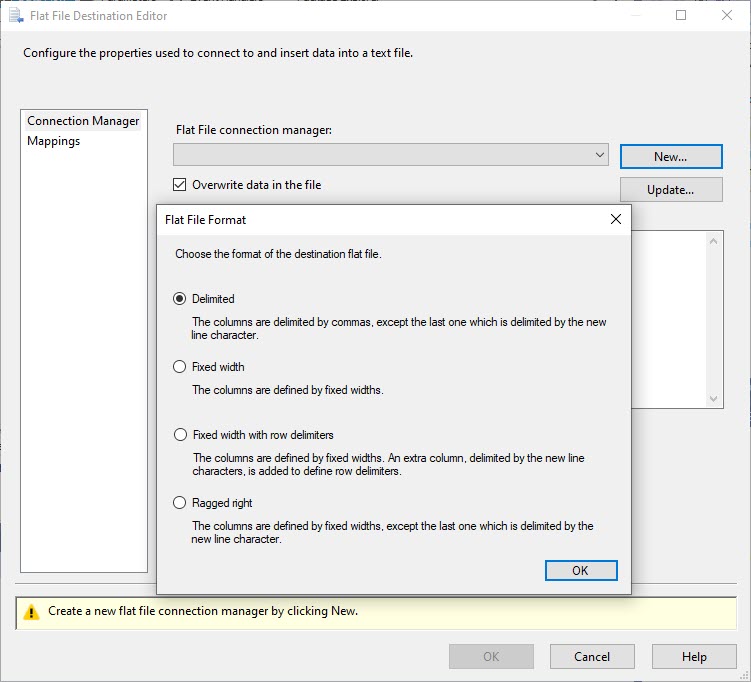This screenshot has height=682, width=751.
Task: Choose the Fixed width radio option
Action: [x=180, y=367]
